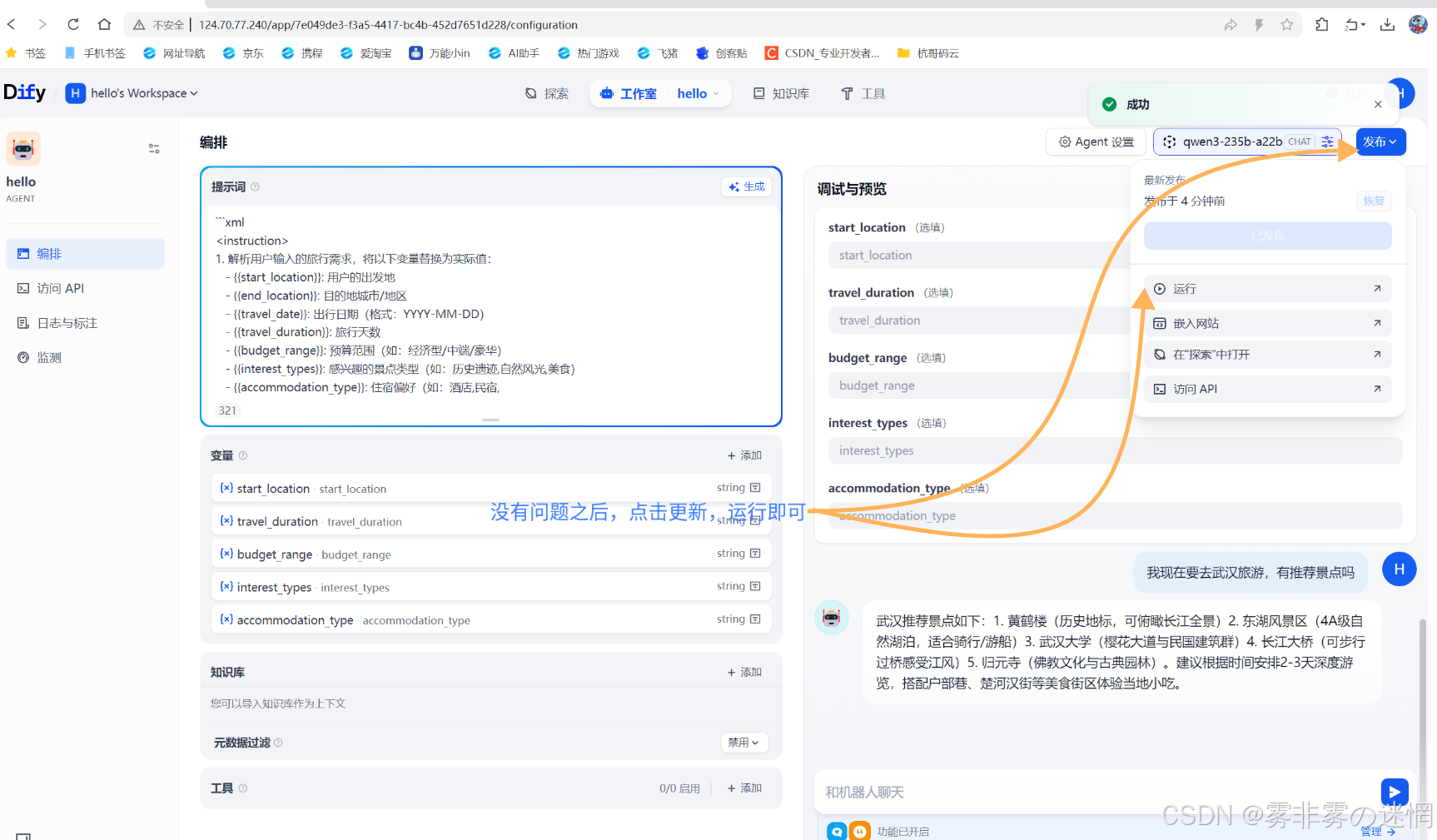Click the accommodation_type variable row

pos(491,619)
